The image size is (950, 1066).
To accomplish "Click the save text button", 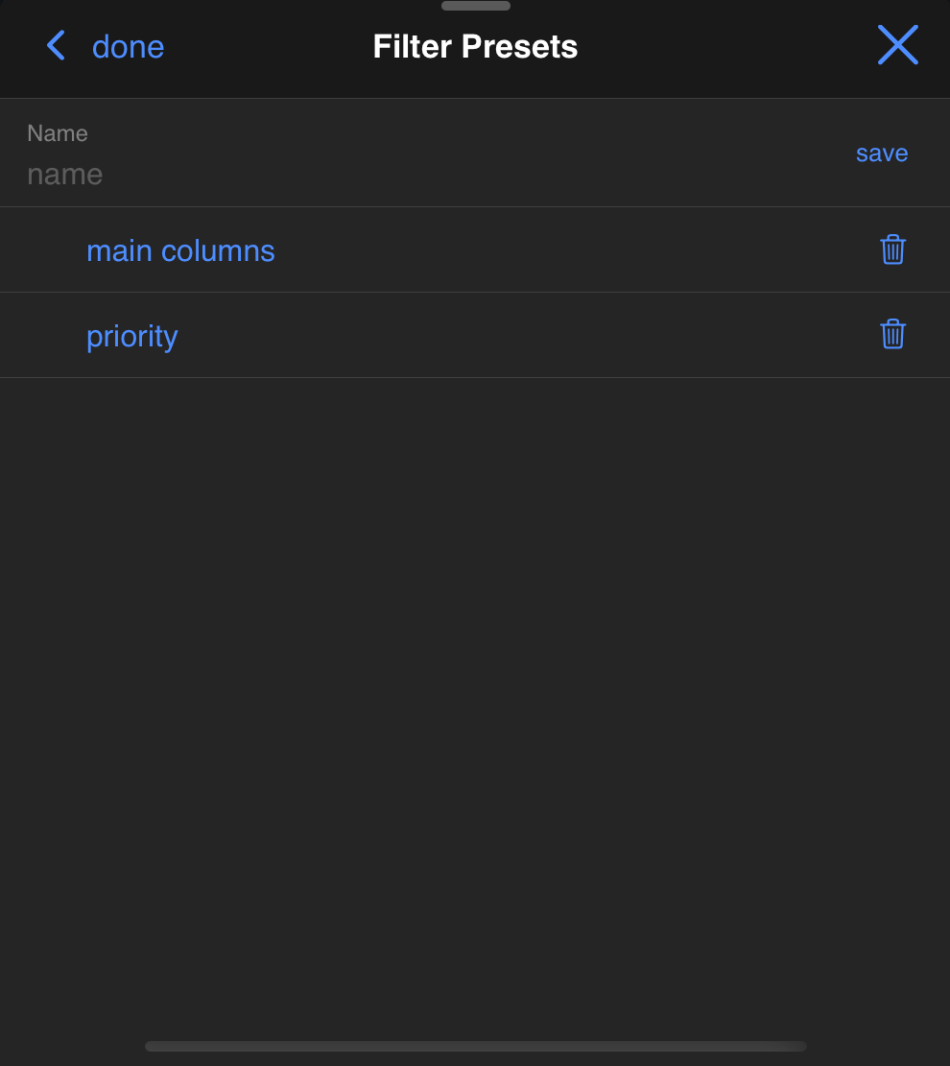I will [x=881, y=153].
